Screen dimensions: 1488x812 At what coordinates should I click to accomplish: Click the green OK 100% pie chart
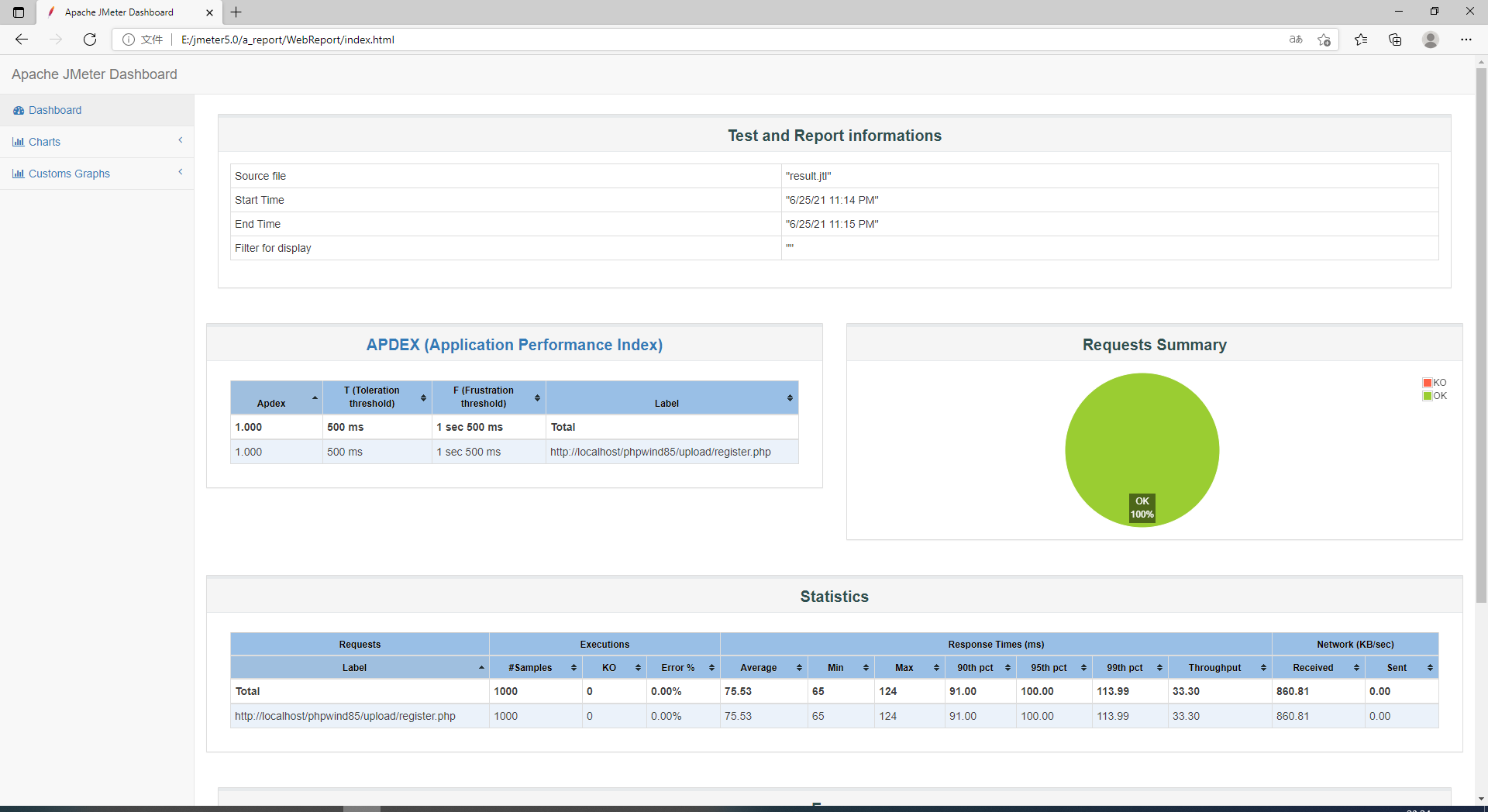[1142, 450]
